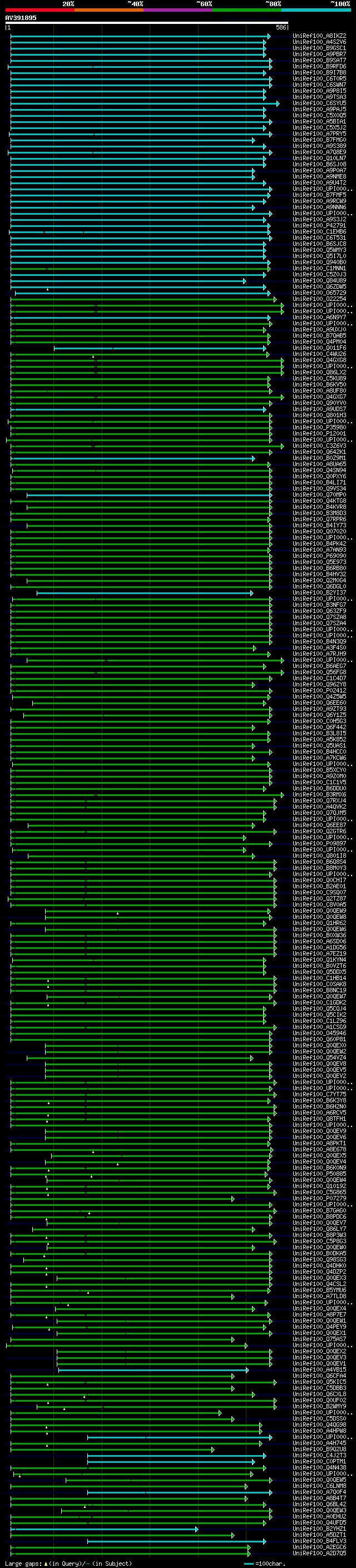Viewport: 356px width, 1568px height.
Task: Select hit label UniRef100_P35980
Action: [x=319, y=427]
